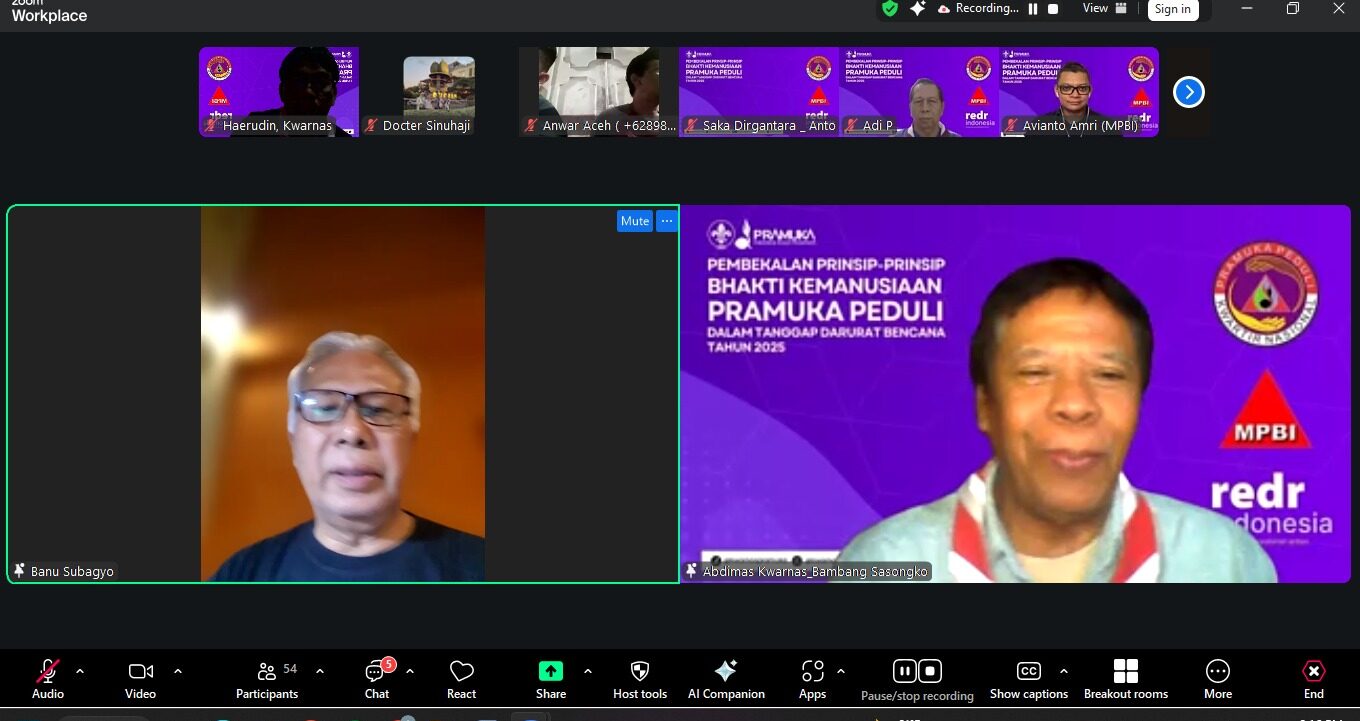Toggle the Video camera button
The height and width of the screenshot is (721, 1360).
coord(140,672)
